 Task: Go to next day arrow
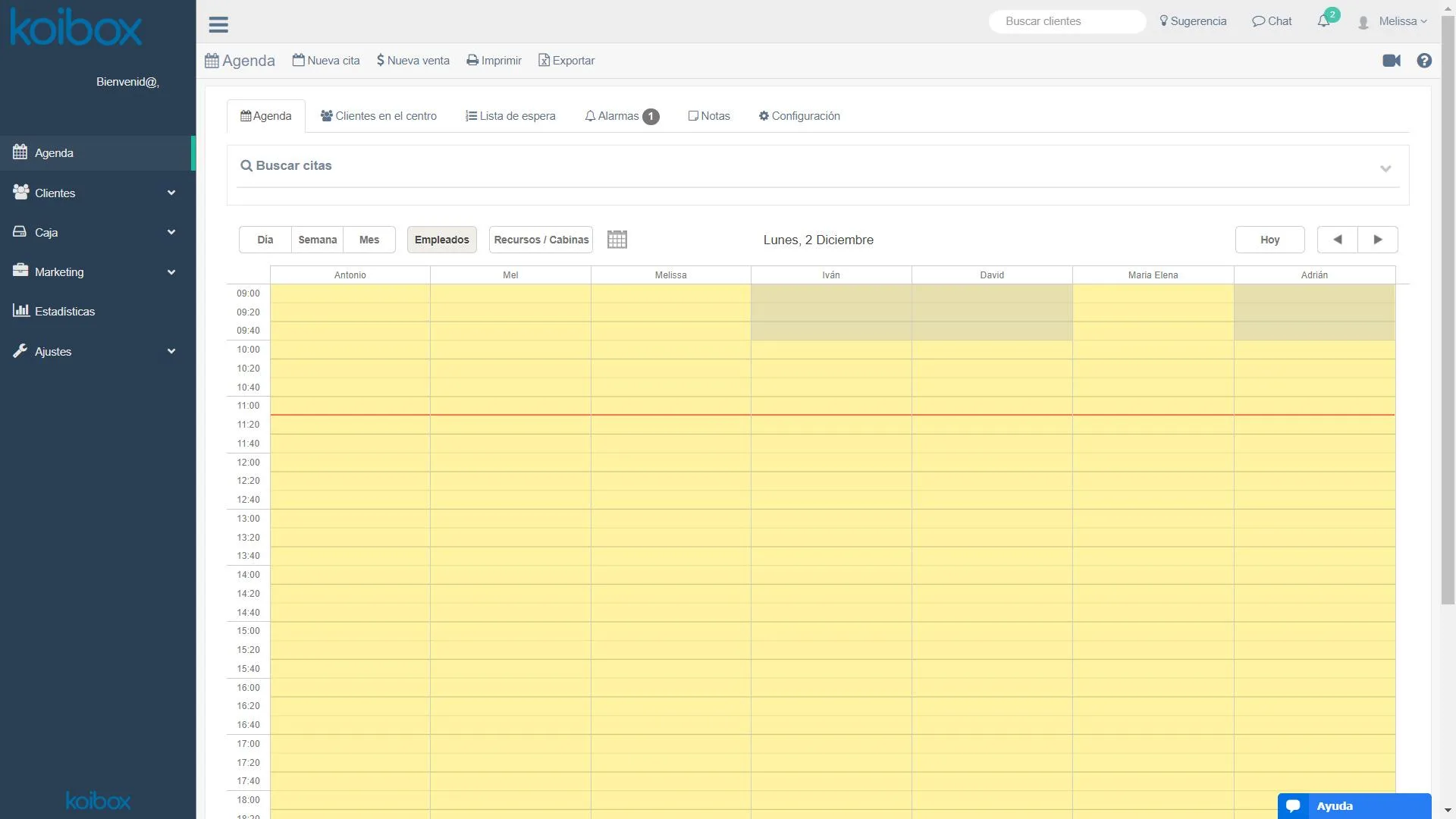pyautogui.click(x=1378, y=240)
